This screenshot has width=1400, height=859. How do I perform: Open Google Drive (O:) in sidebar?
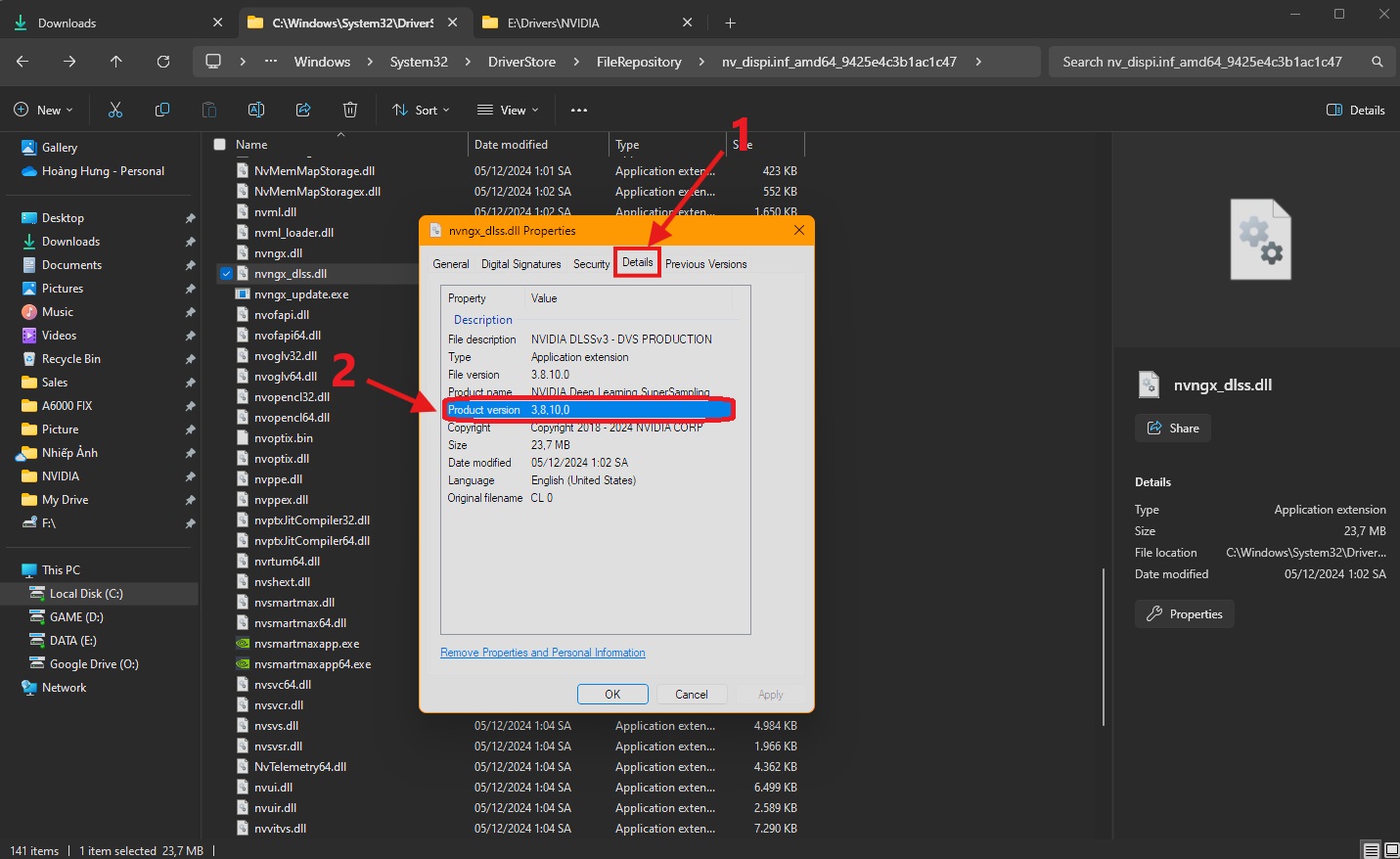pyautogui.click(x=94, y=664)
